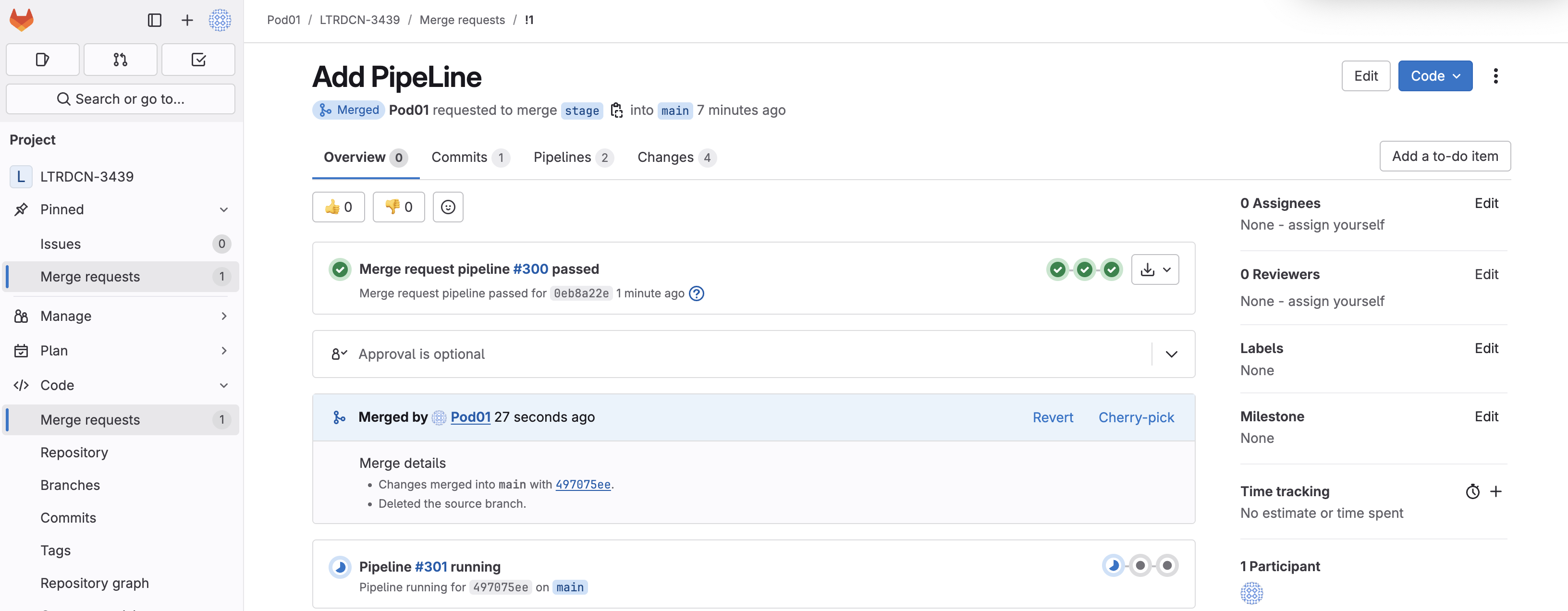Toggle the thumbs down reaction
Viewport: 1568px width, 611px height.
coord(399,207)
